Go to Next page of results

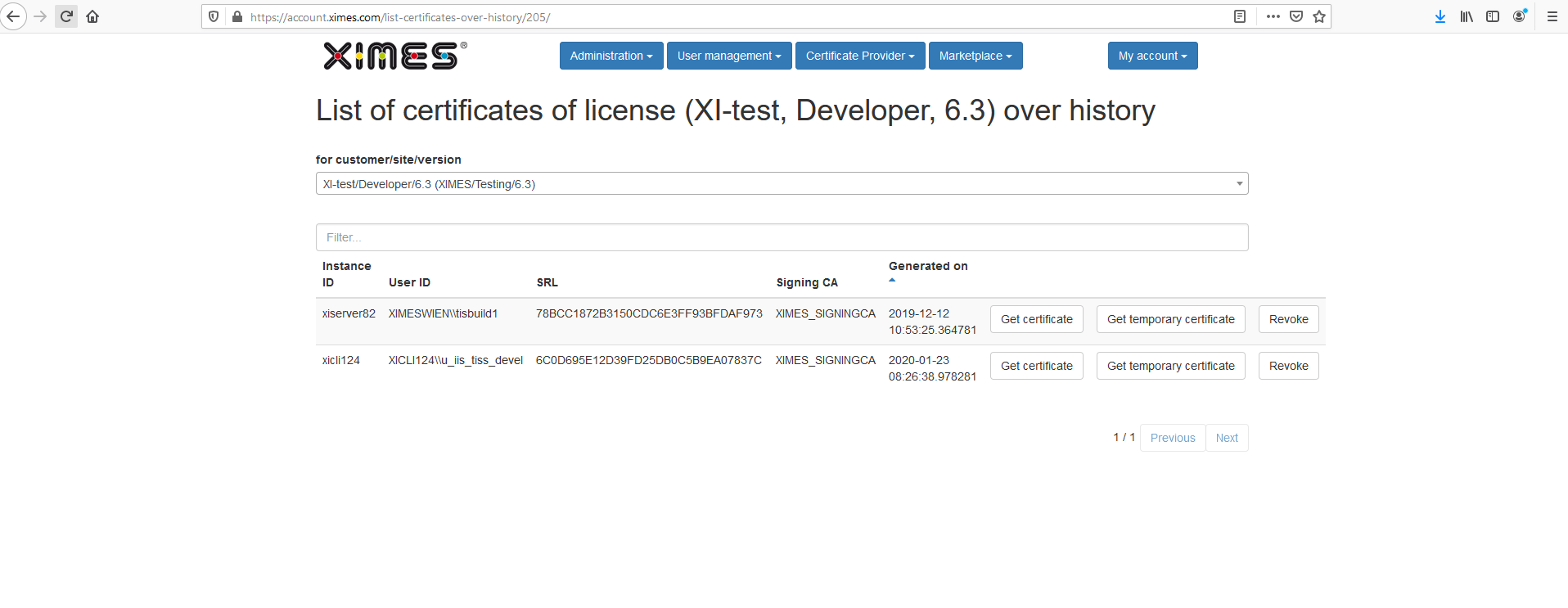(x=1227, y=438)
